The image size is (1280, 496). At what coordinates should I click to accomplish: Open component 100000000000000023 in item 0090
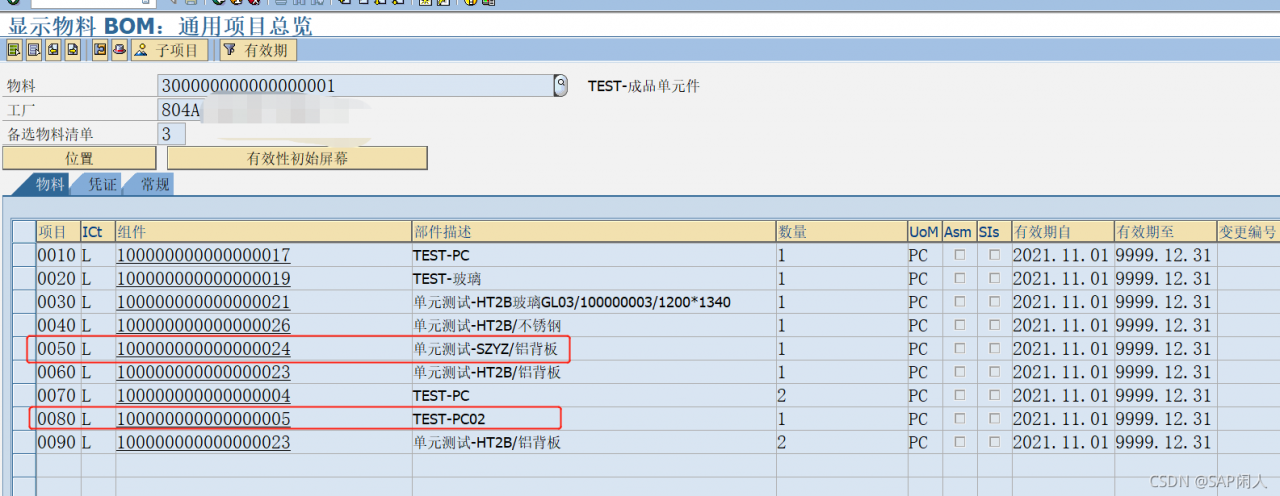(204, 443)
